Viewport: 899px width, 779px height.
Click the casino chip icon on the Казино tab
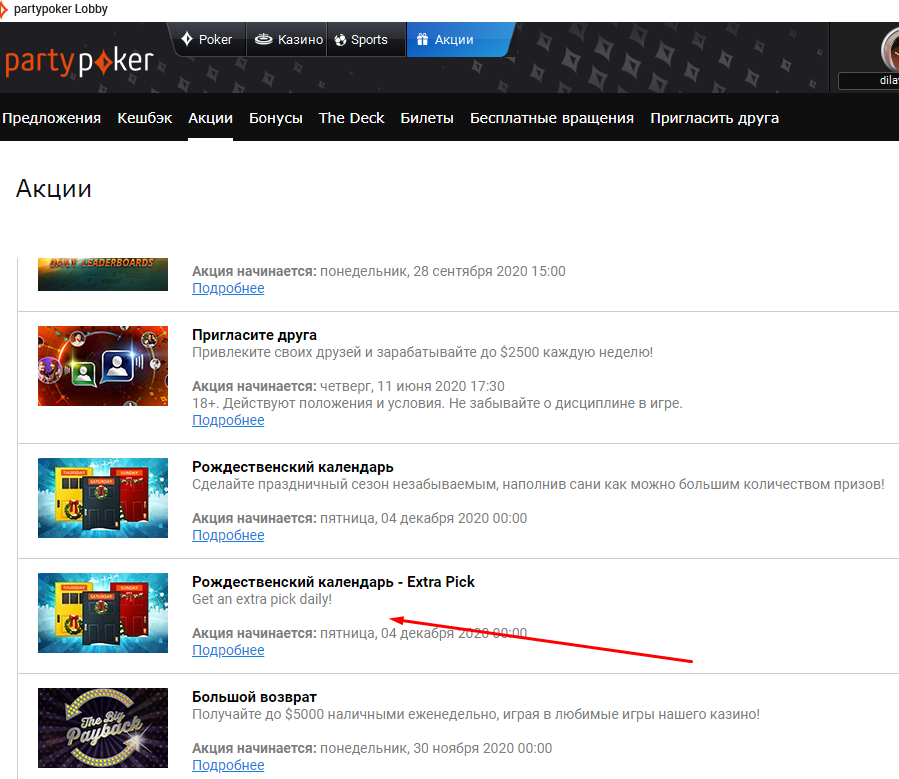[264, 39]
